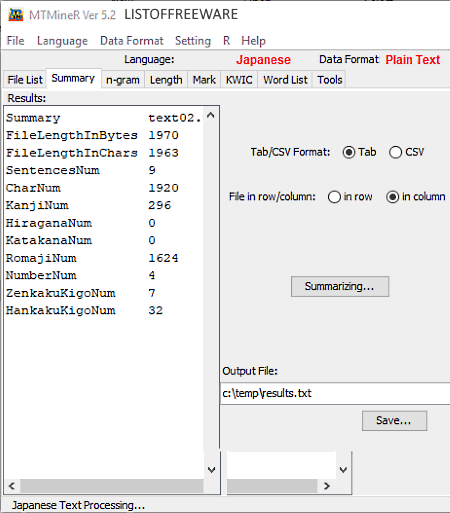Click the Output File path field
This screenshot has width=450, height=513.
click(x=335, y=393)
